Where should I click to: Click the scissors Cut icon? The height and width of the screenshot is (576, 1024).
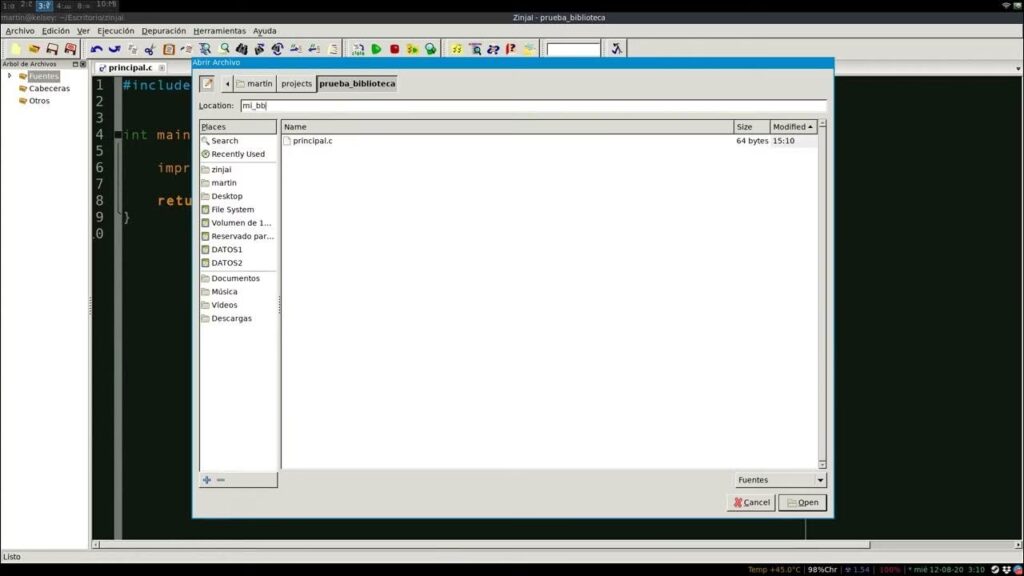150,48
